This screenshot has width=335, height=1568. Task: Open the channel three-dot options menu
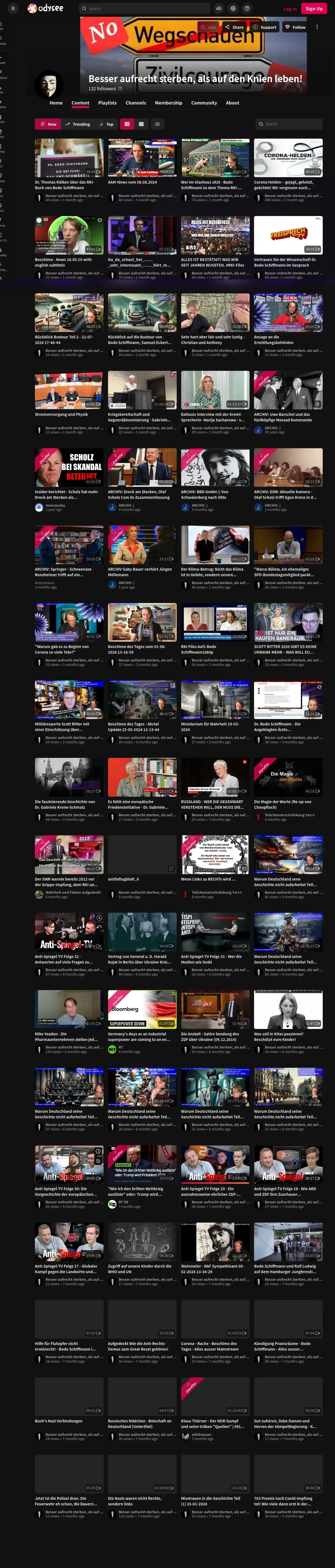(317, 27)
